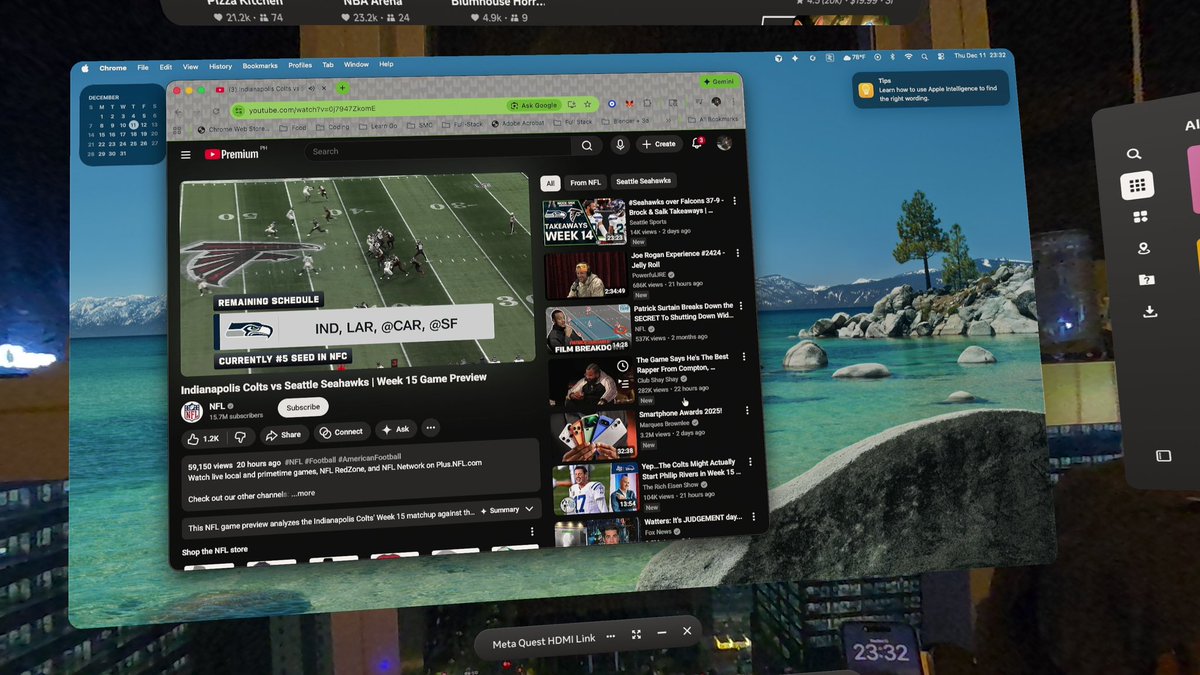Click the YouTube search magnifier button

pyautogui.click(x=587, y=146)
